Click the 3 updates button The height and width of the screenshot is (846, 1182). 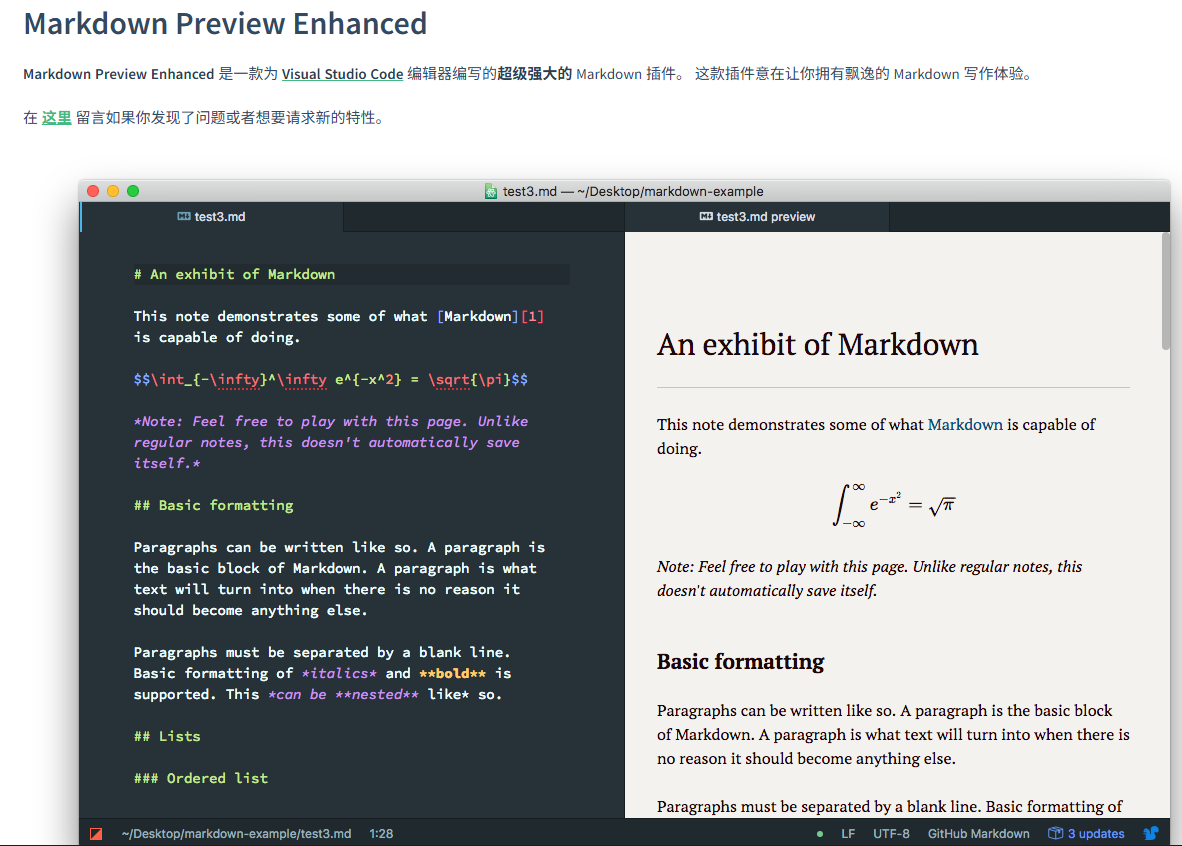click(x=1086, y=834)
